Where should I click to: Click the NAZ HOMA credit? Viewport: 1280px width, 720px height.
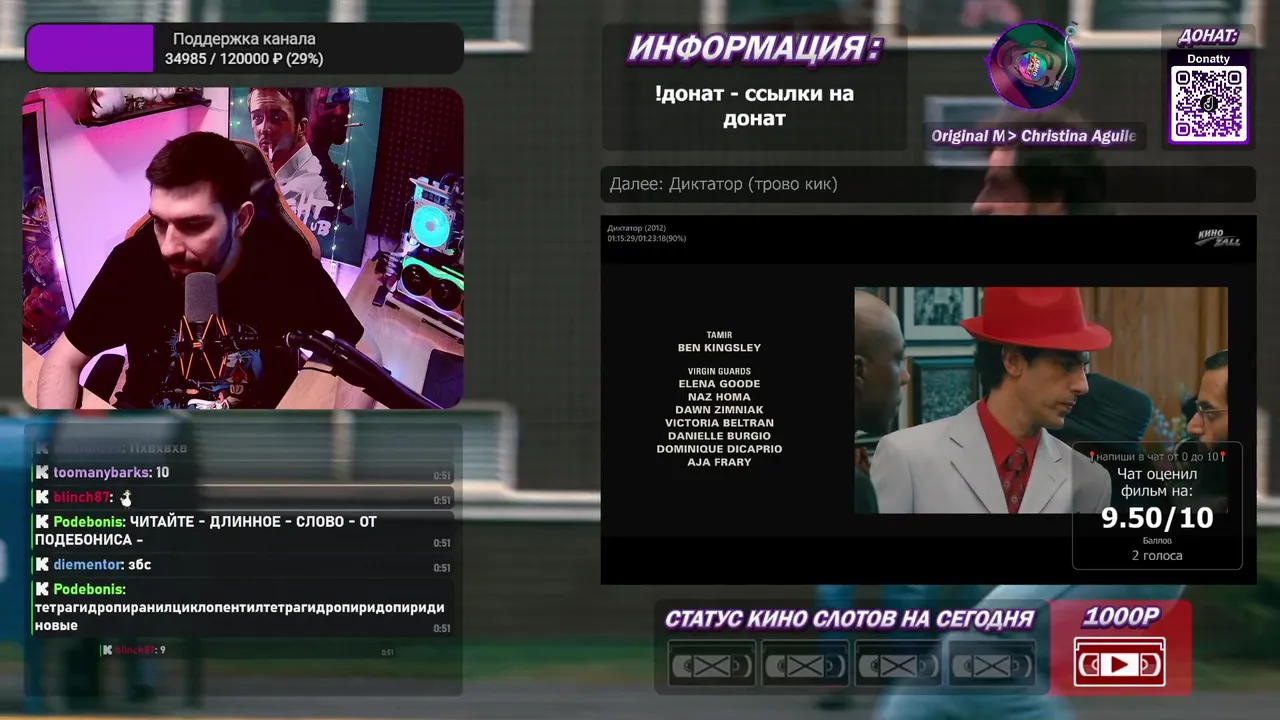pos(719,397)
